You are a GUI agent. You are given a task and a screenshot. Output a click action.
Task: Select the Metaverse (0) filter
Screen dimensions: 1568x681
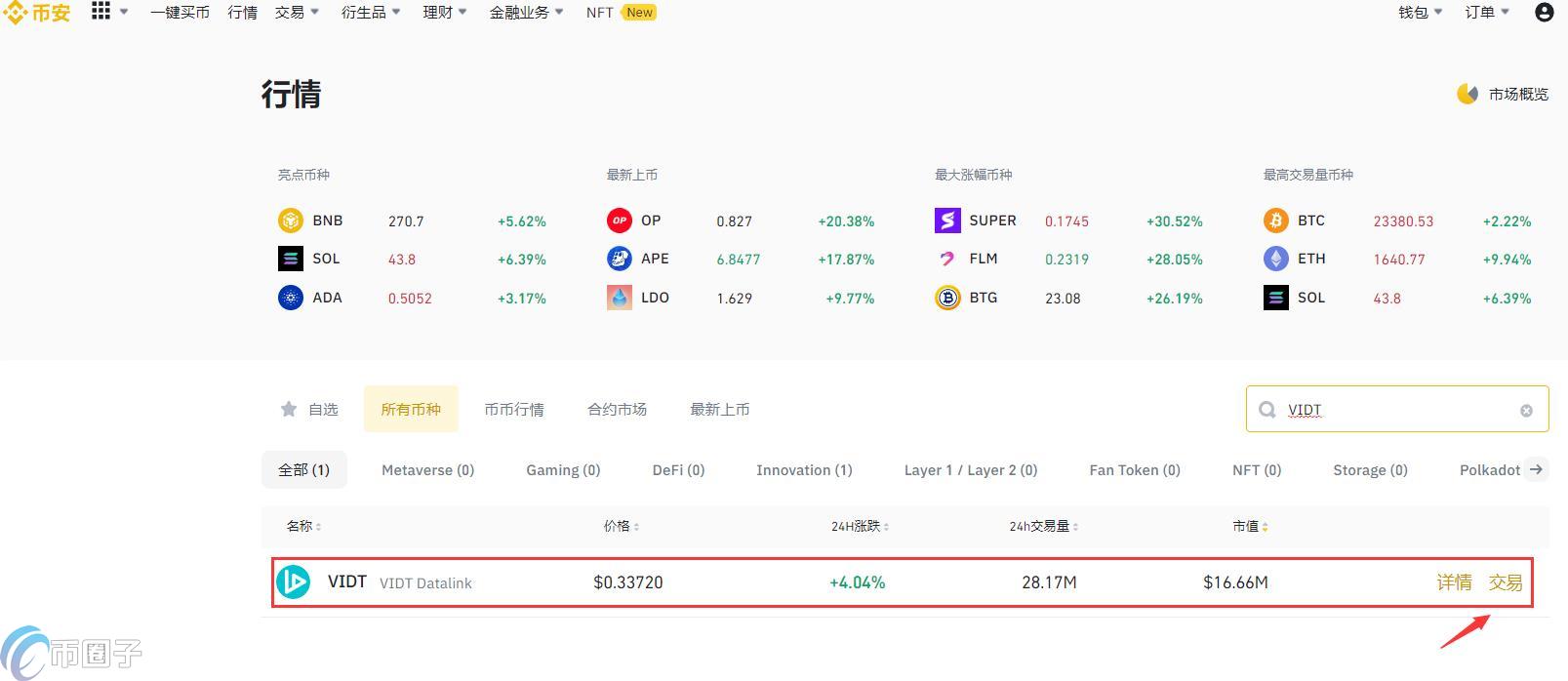click(x=427, y=469)
